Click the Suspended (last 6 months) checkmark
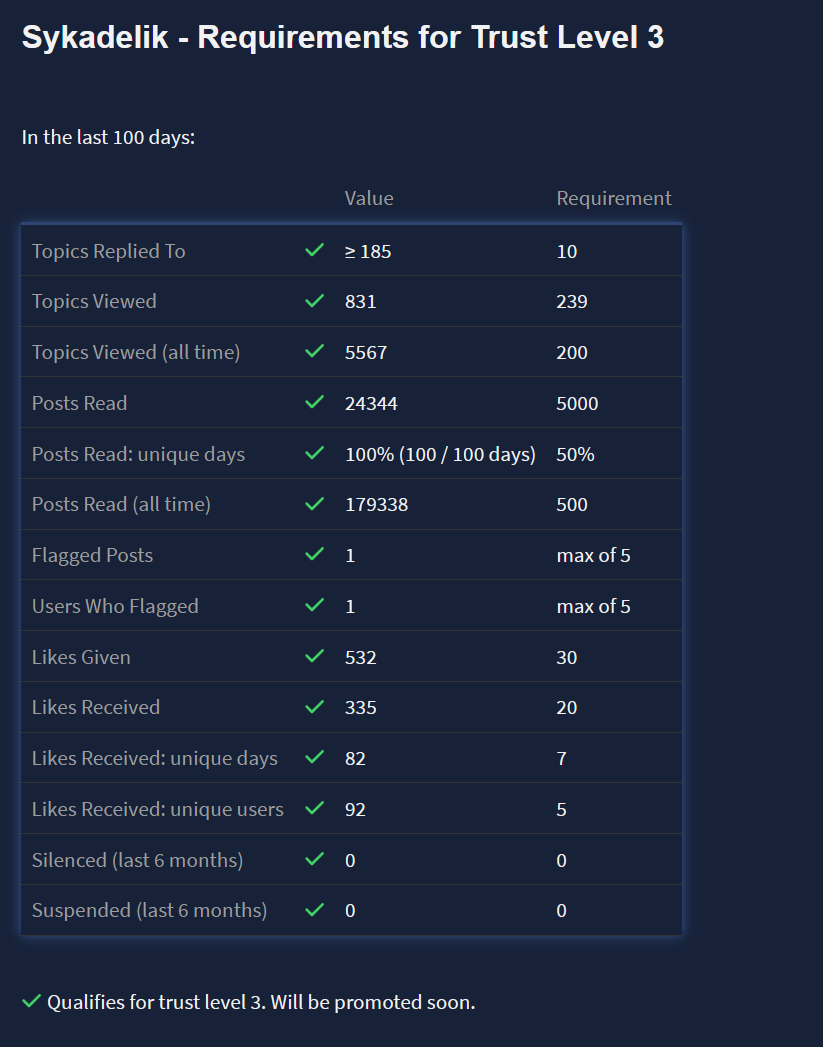Image resolution: width=823 pixels, height=1047 pixels. pyautogui.click(x=314, y=910)
